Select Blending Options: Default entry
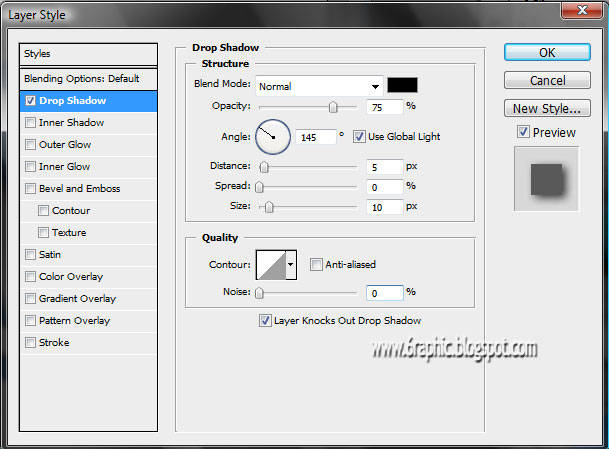 88,79
